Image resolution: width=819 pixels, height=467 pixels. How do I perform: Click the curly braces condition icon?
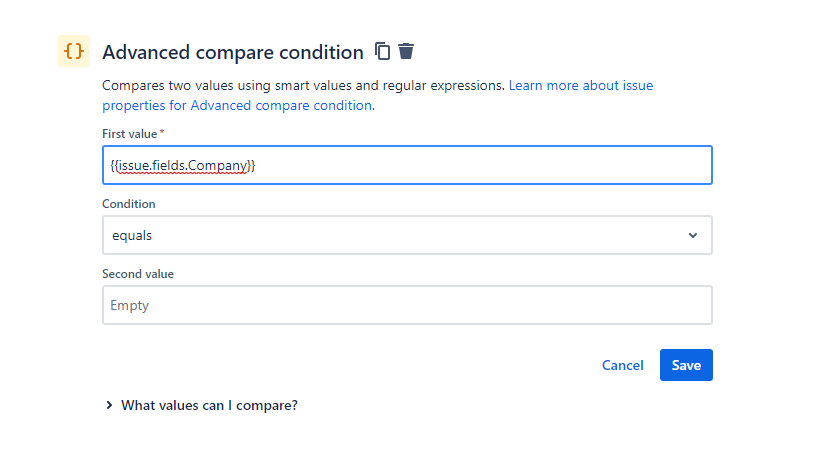73,51
